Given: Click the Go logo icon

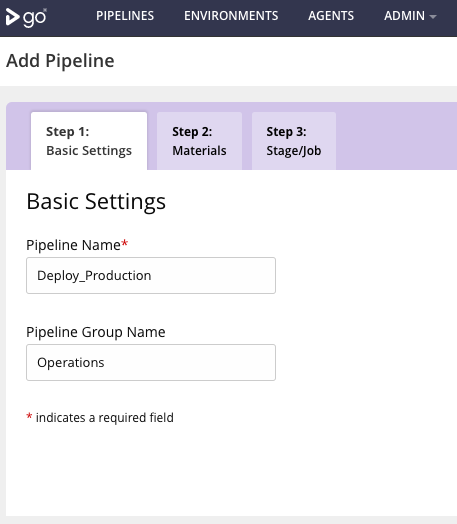Looking at the screenshot, I should [26, 17].
